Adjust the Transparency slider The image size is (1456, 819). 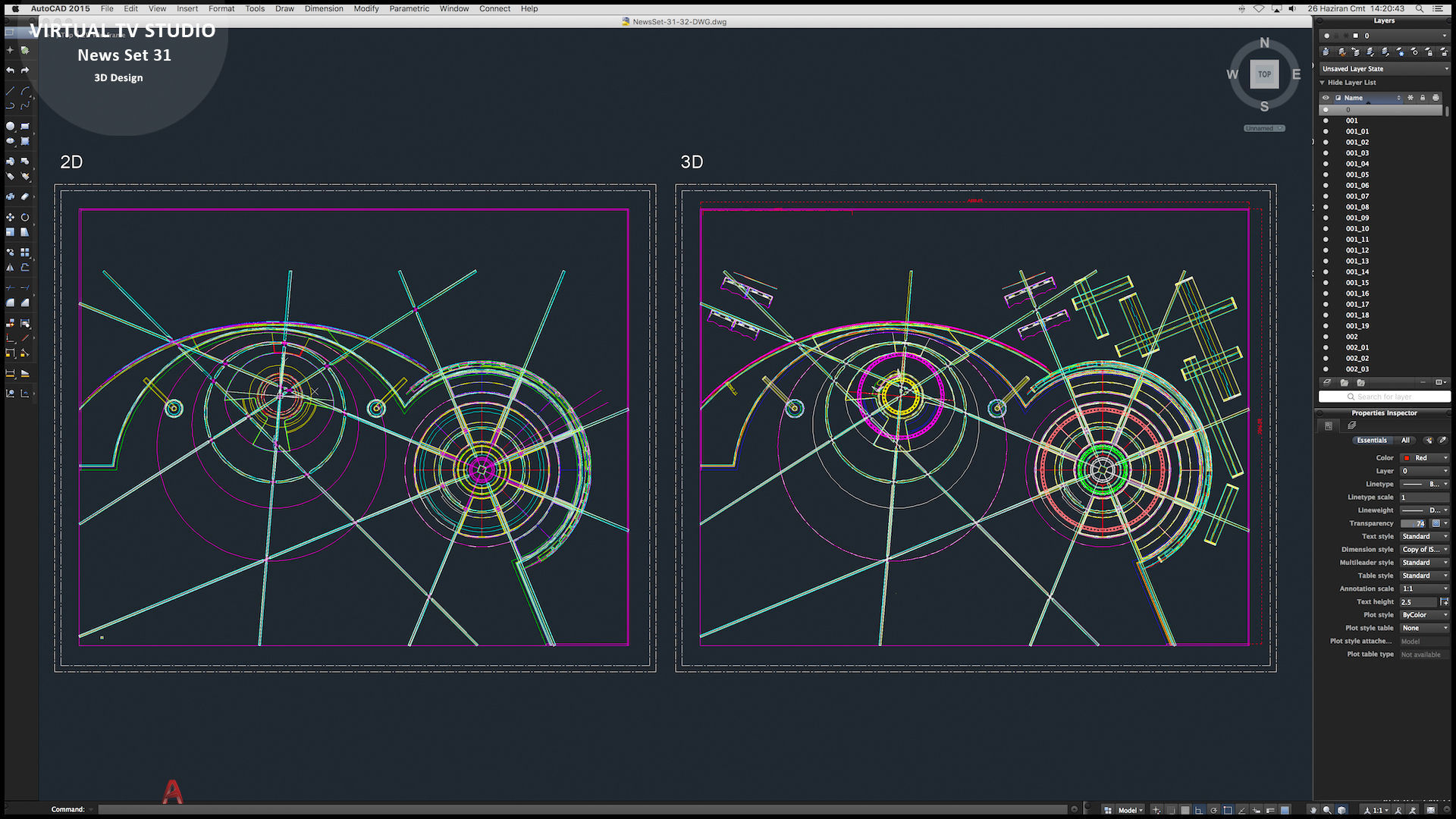1414,523
